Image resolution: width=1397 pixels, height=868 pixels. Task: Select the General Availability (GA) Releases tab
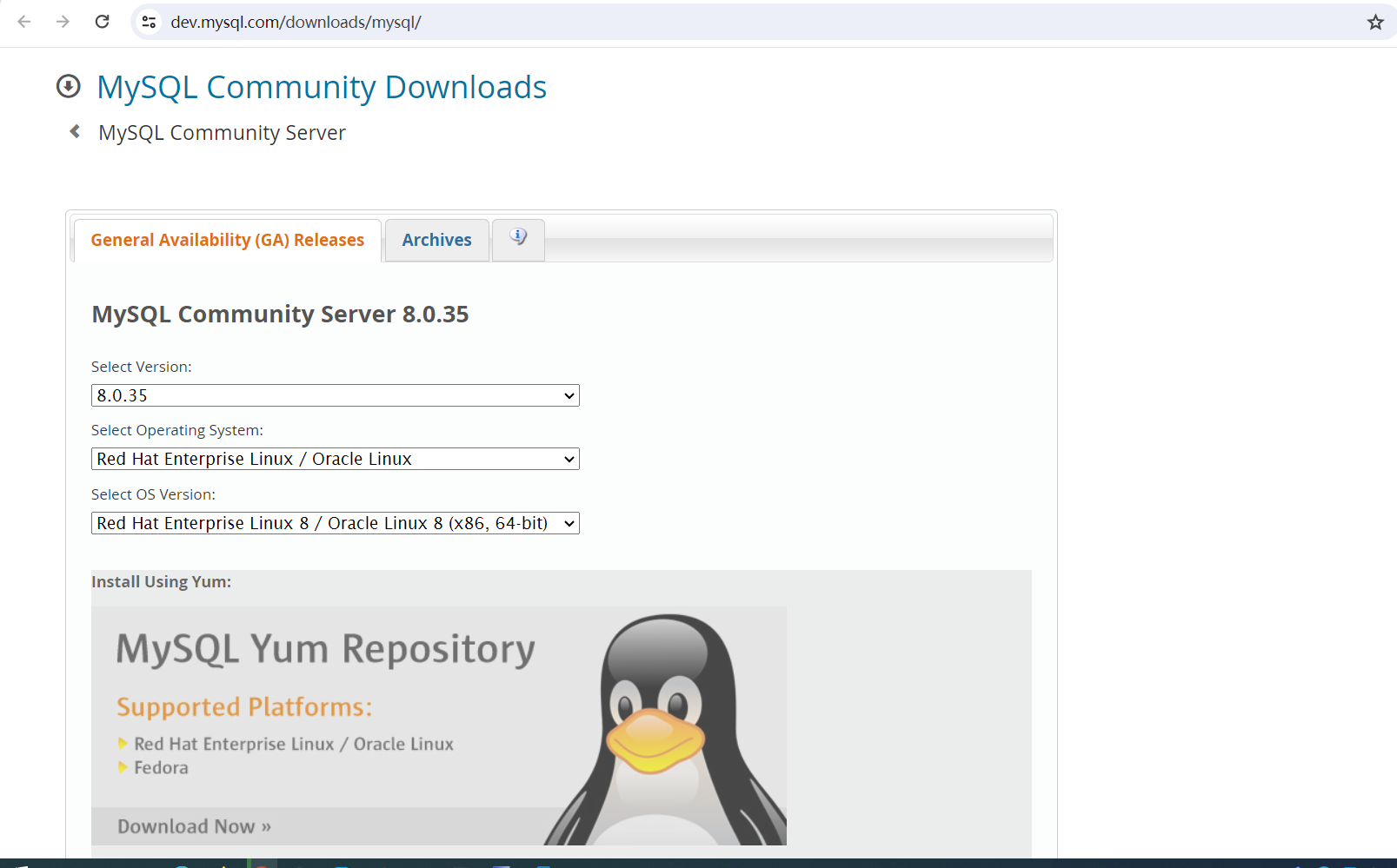[228, 240]
